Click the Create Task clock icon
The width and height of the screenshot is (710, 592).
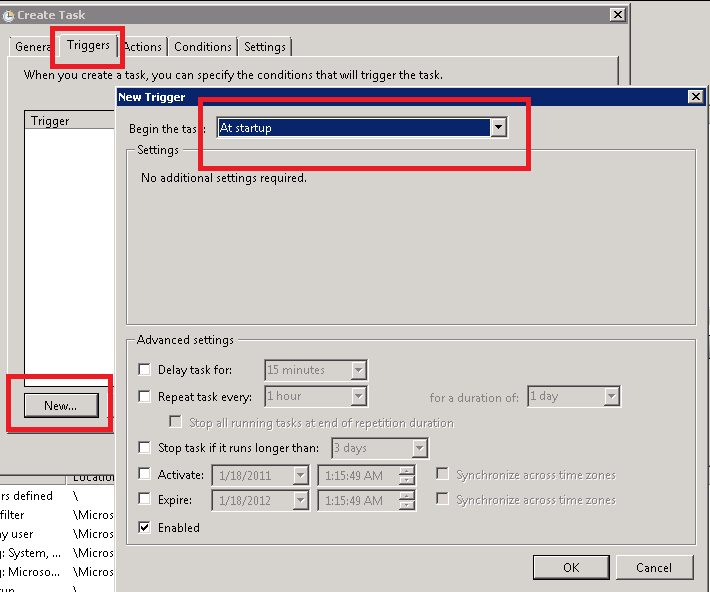point(8,16)
